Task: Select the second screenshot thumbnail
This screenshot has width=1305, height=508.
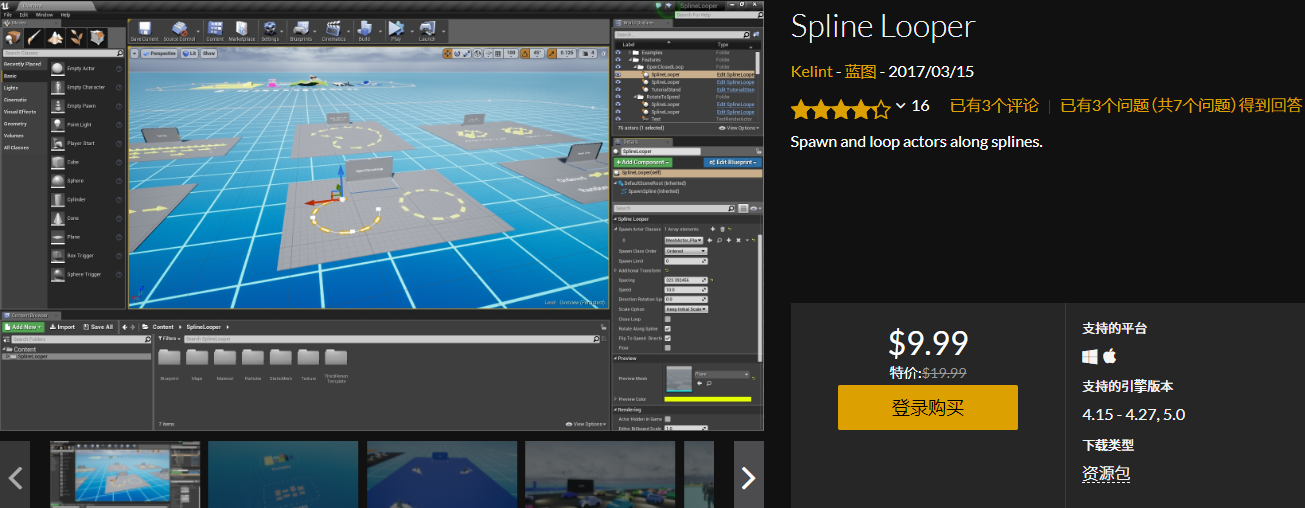Action: [x=283, y=475]
